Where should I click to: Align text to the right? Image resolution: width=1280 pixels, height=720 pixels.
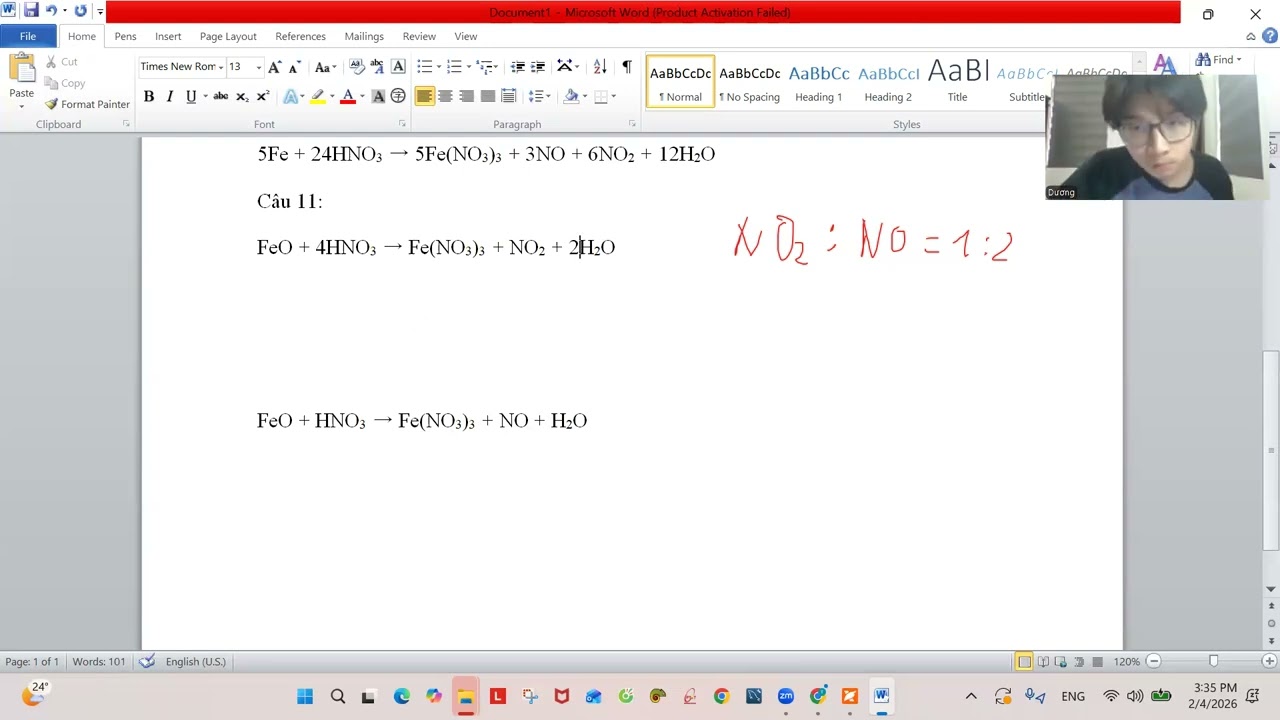click(466, 96)
